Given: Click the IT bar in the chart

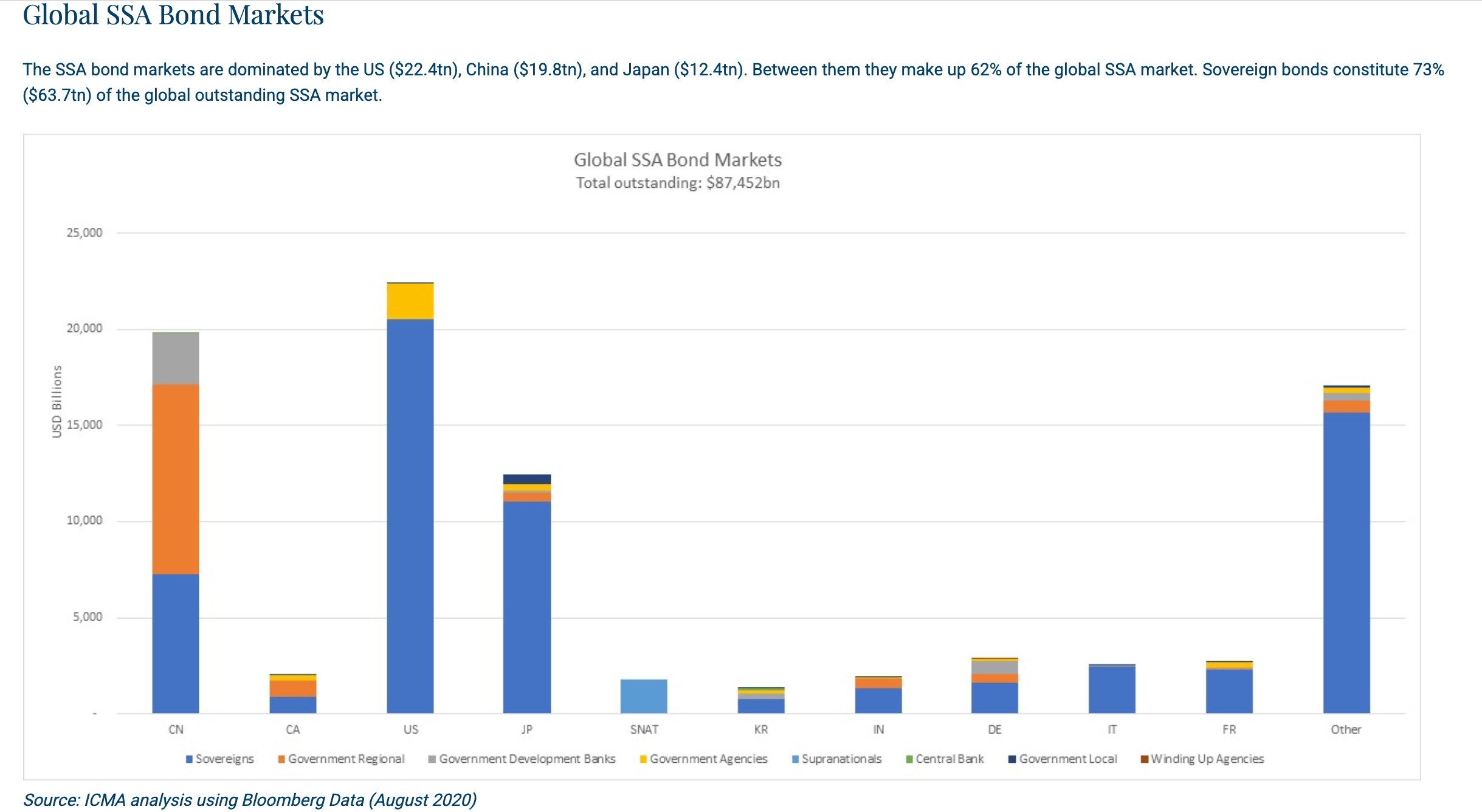Looking at the screenshot, I should point(1112,689).
